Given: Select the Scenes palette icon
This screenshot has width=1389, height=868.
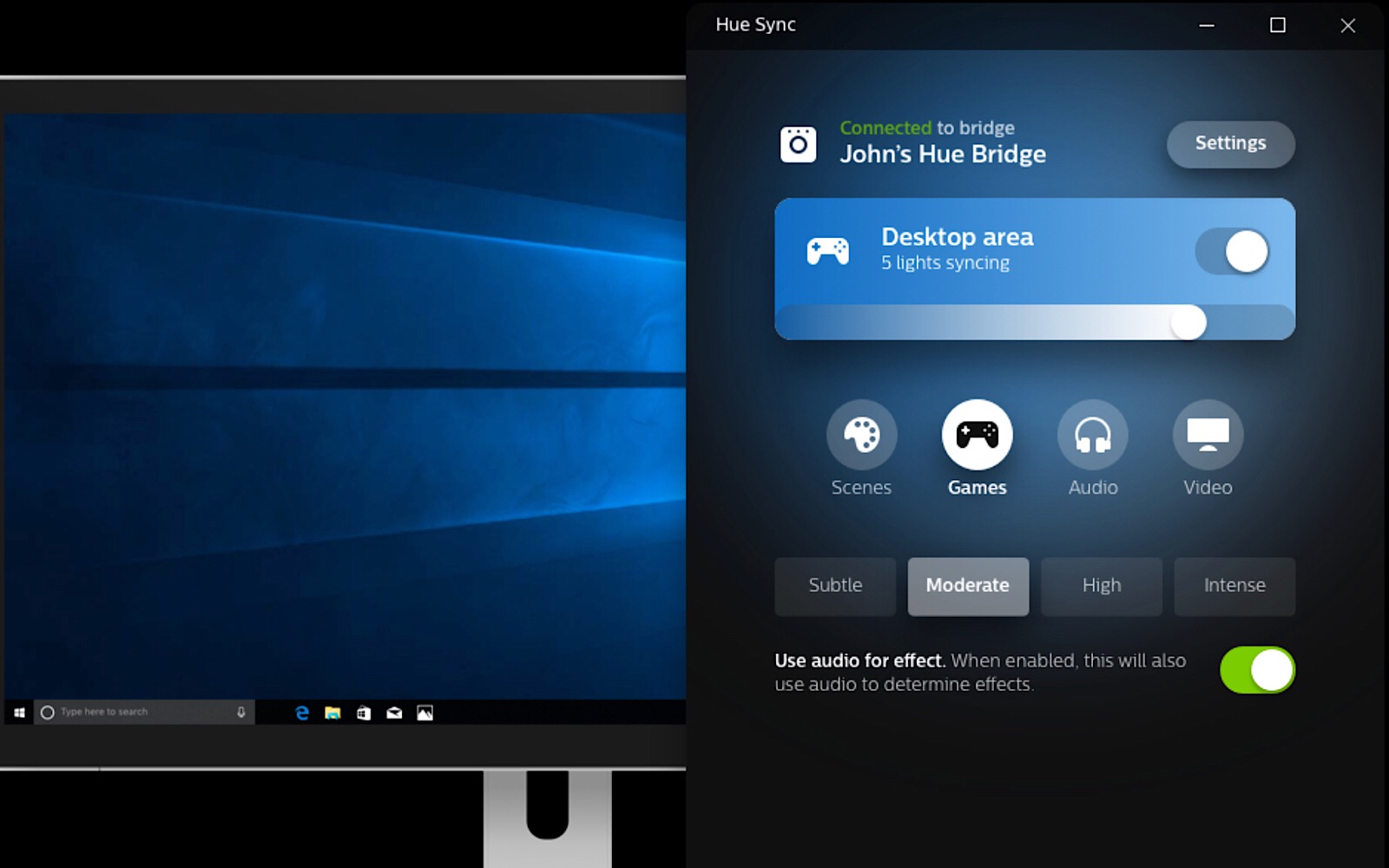Looking at the screenshot, I should point(861,435).
